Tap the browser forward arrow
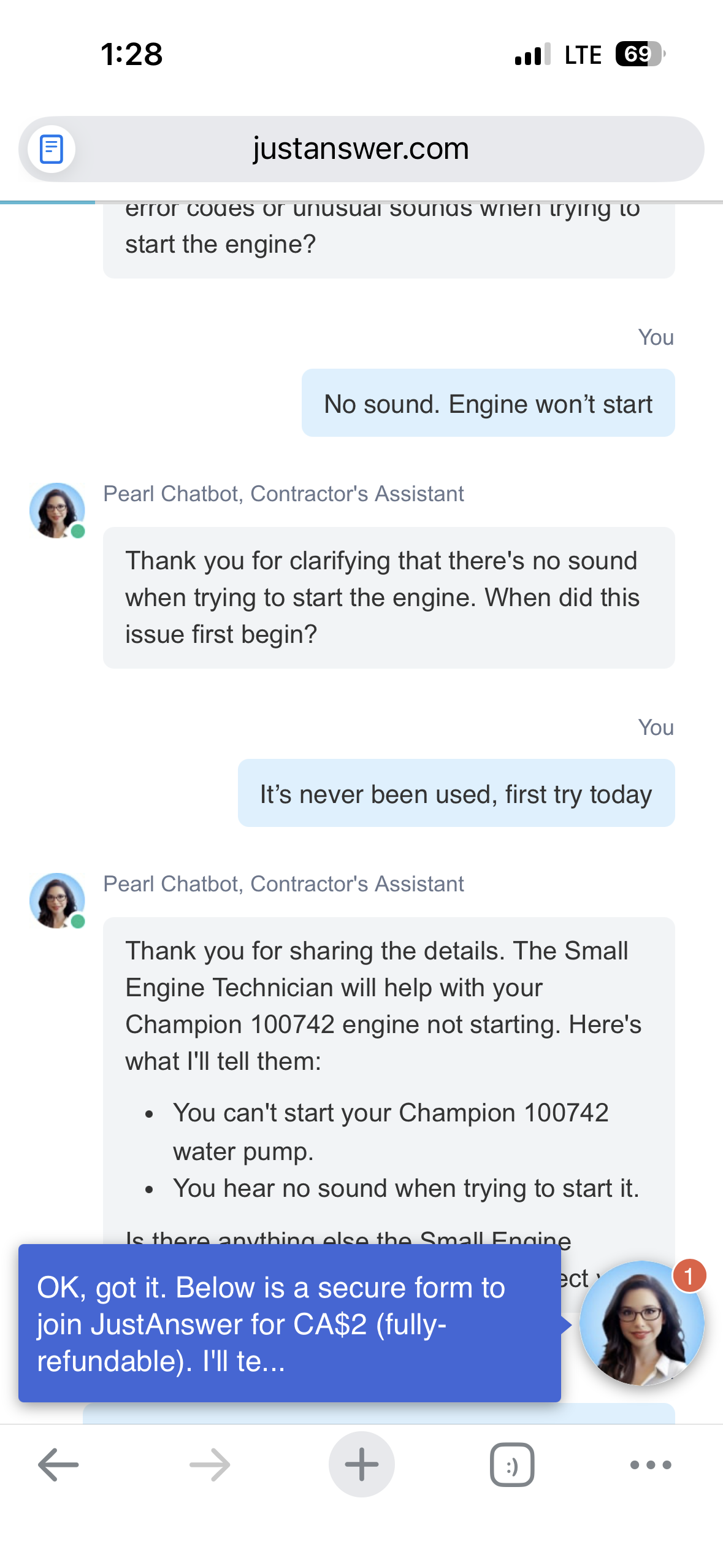The image size is (723, 1568). [x=210, y=1464]
